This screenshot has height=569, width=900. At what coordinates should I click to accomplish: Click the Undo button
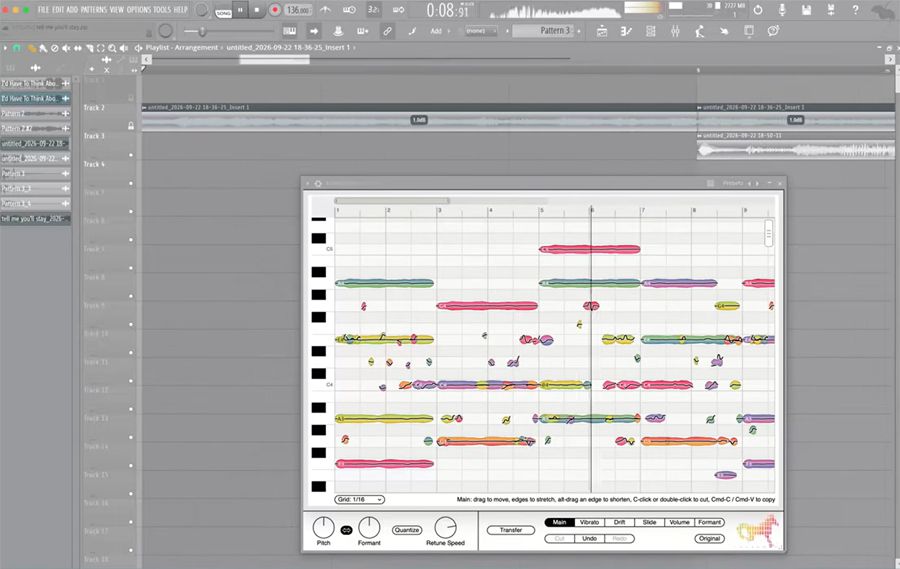(589, 539)
